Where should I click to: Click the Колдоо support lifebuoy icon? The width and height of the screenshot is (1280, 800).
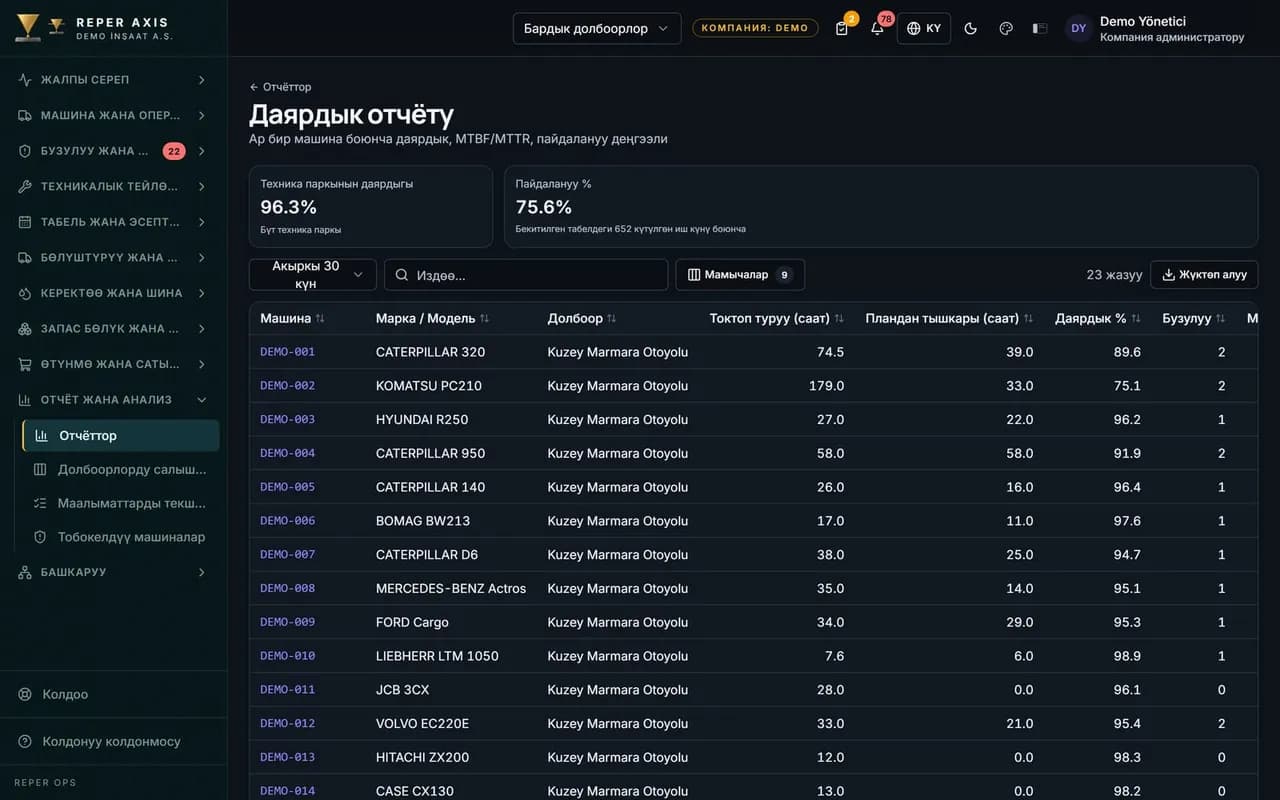[x=25, y=694]
